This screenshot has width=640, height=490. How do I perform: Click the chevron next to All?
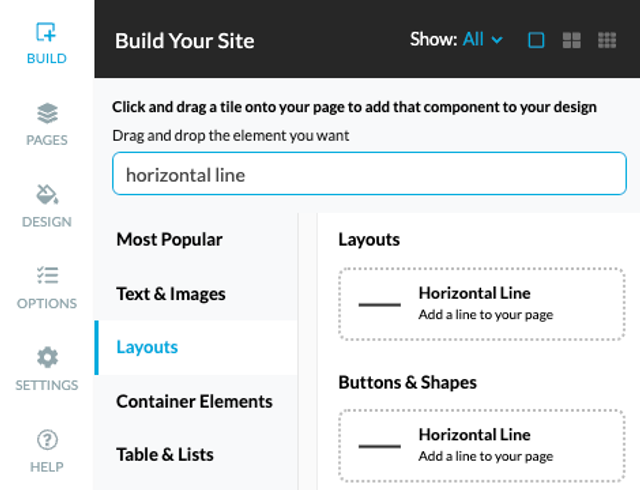[x=497, y=40]
